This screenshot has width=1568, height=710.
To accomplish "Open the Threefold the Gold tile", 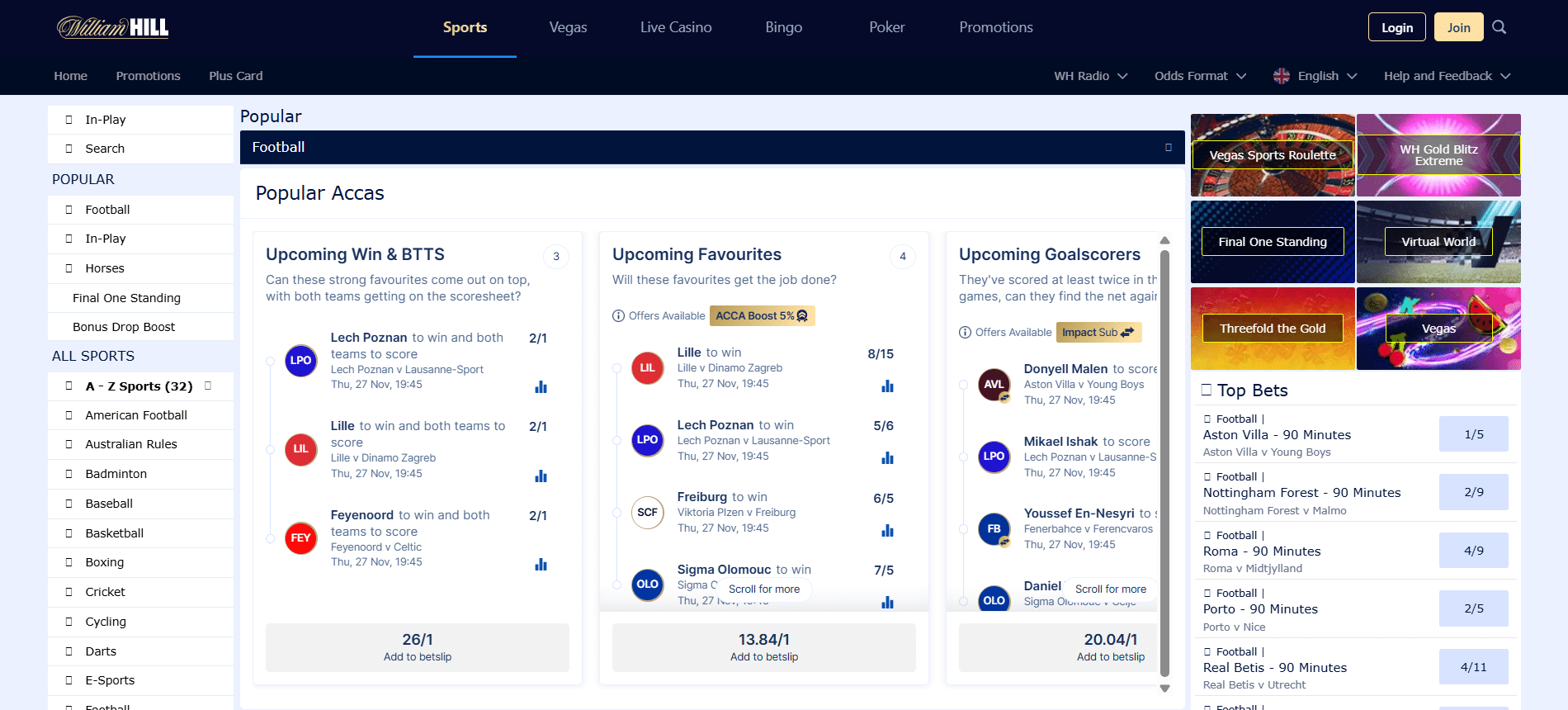I will pyautogui.click(x=1273, y=329).
